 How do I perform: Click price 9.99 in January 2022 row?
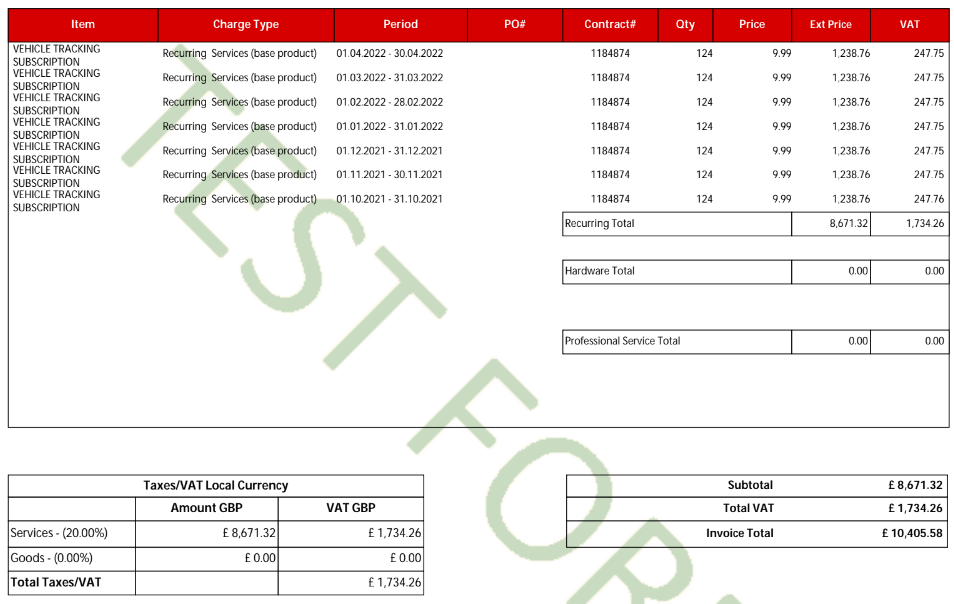(782, 127)
